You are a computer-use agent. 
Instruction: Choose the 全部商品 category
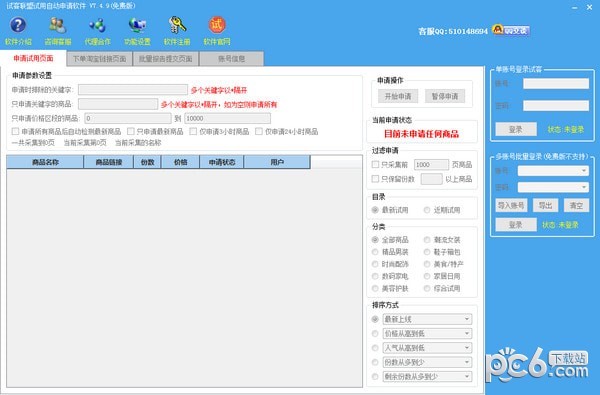375,240
